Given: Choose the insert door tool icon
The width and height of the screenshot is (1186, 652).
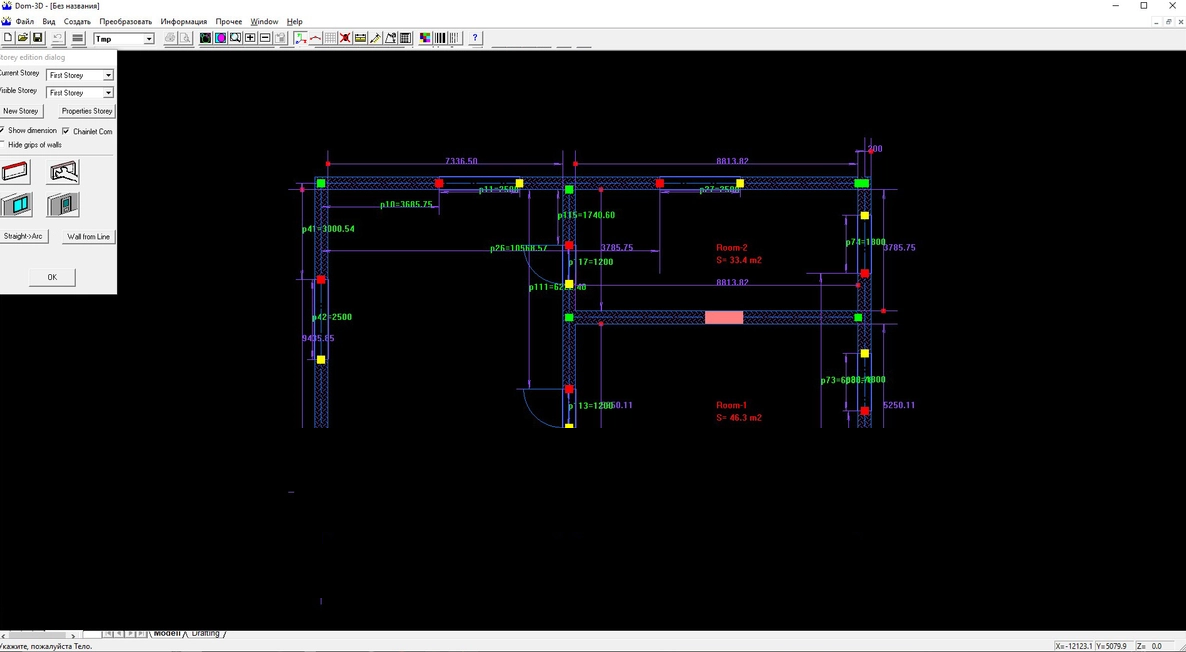Looking at the screenshot, I should 64,204.
